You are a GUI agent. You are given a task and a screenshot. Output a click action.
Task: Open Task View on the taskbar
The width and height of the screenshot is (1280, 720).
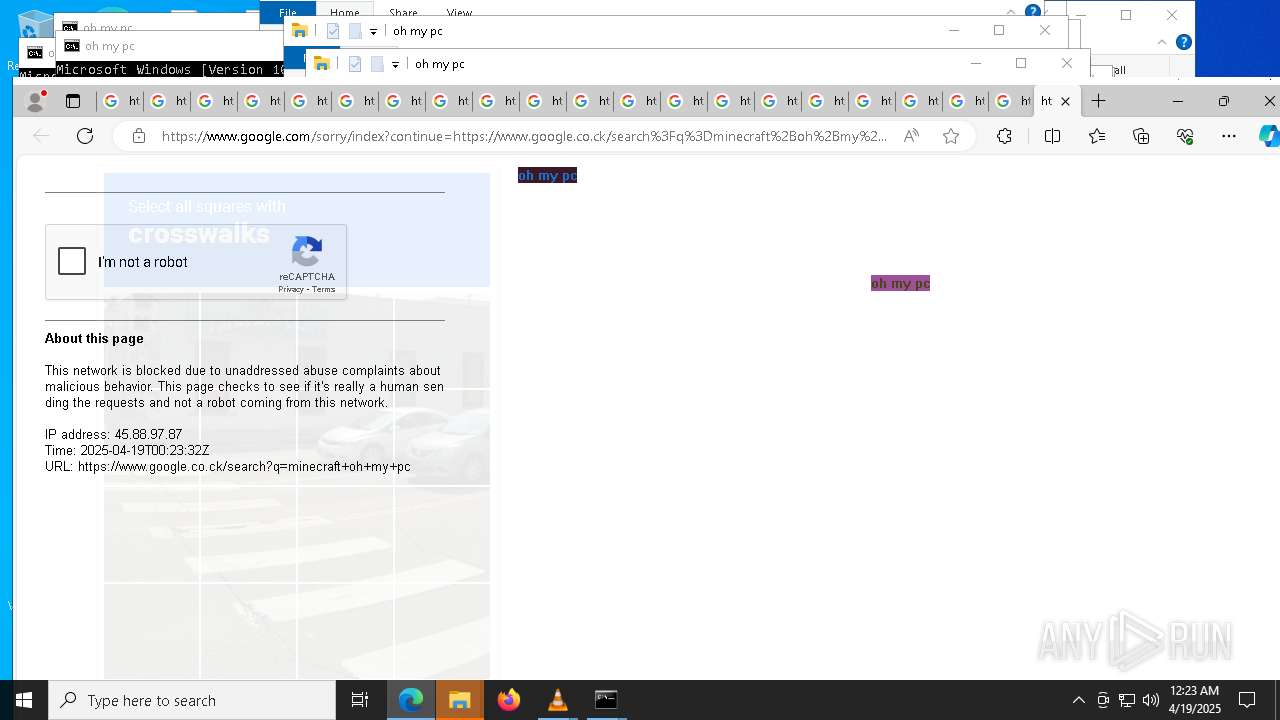[360, 700]
